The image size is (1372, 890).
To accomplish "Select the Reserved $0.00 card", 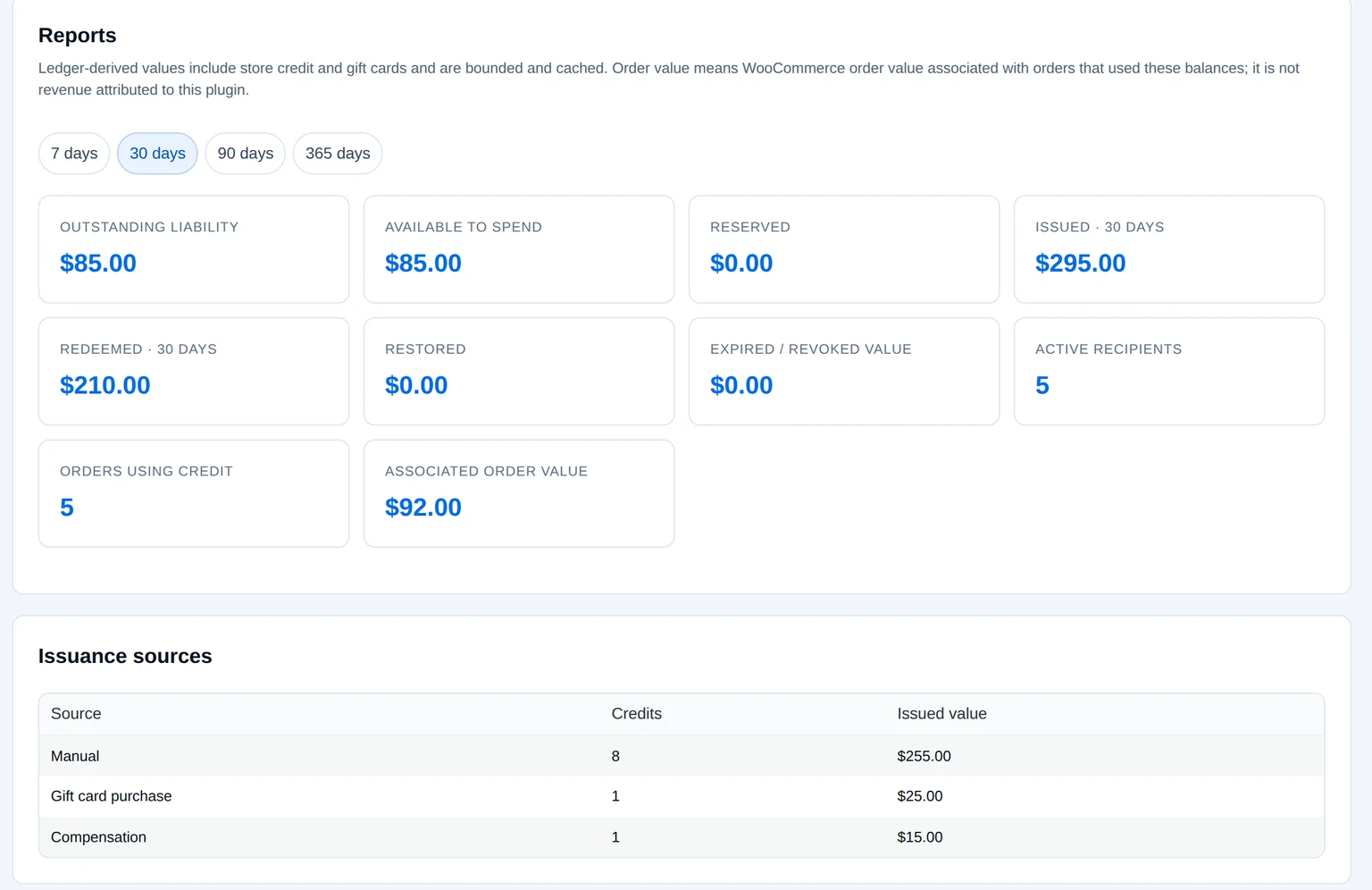I will tap(844, 249).
